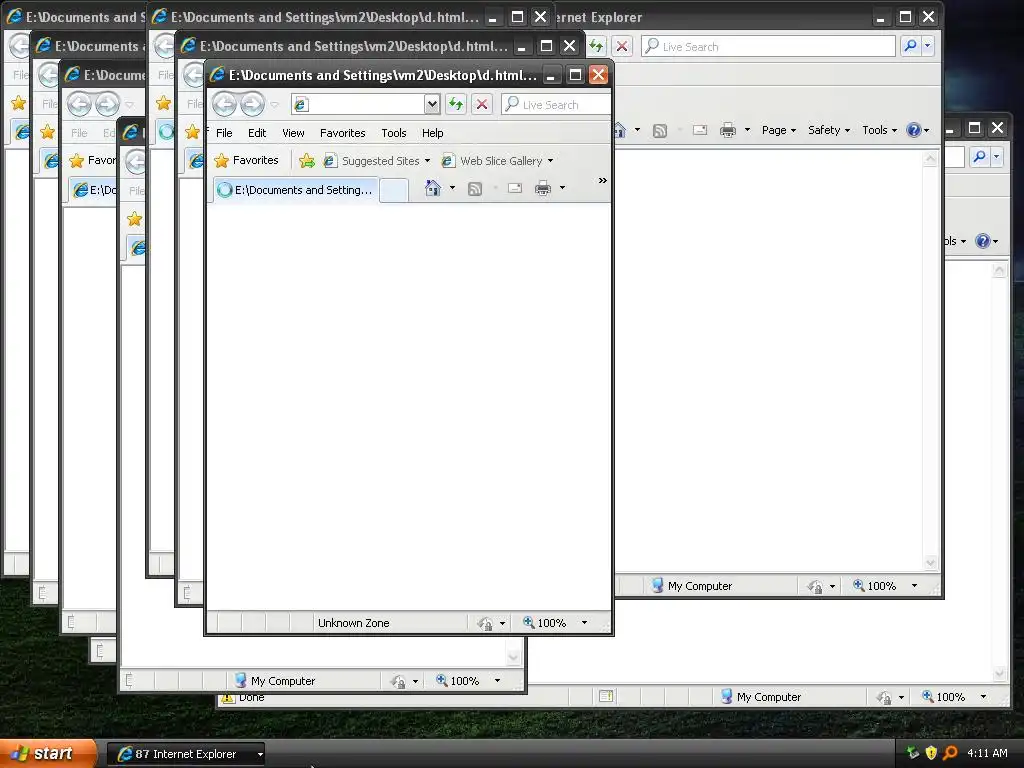Click scroll up arrow in back-right window
This screenshot has height=768, width=1024.
pyautogui.click(x=931, y=158)
